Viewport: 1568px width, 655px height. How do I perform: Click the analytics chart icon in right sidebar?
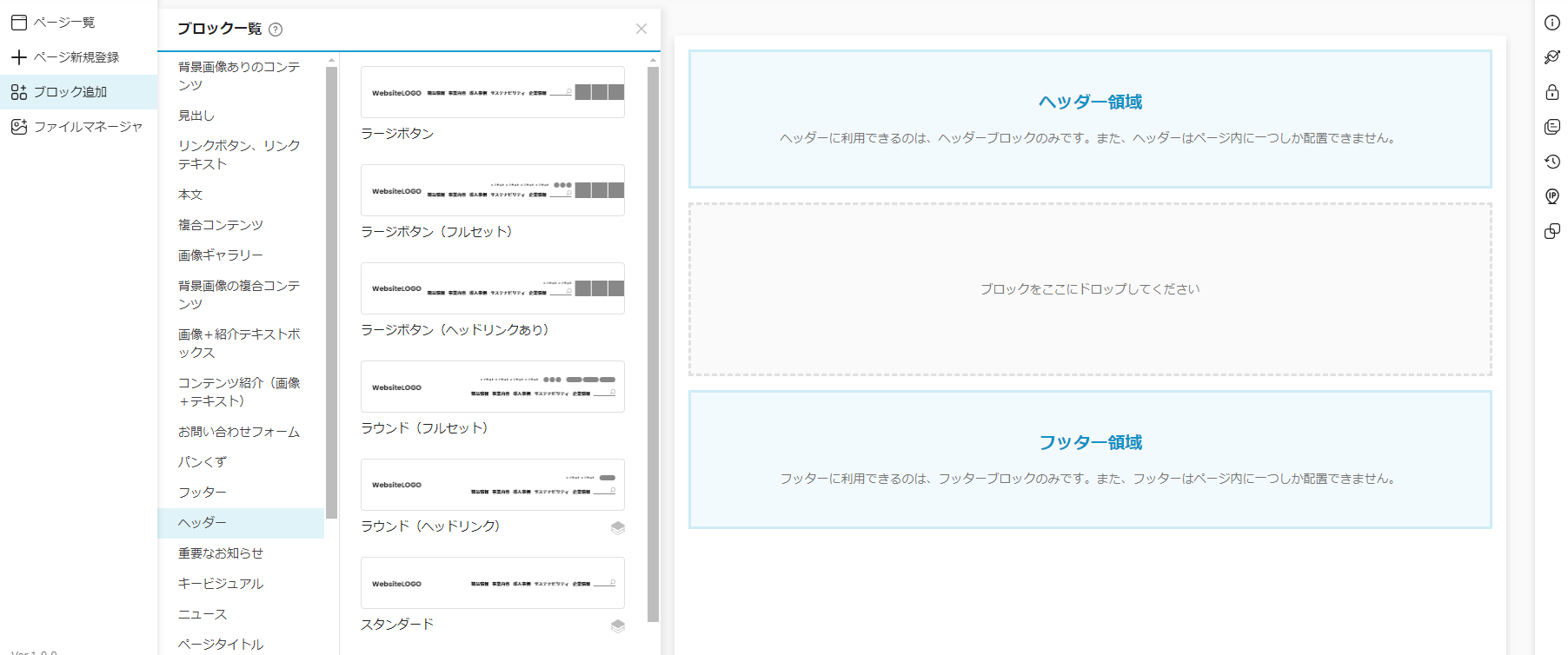point(1551,57)
